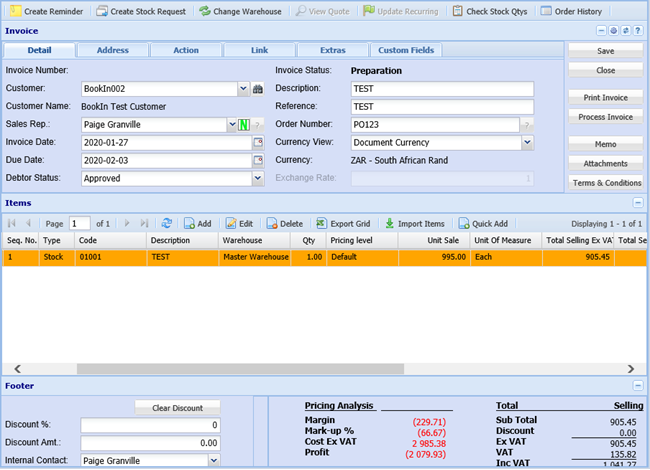This screenshot has width=650, height=470.
Task: Refresh the items grid
Action: [167, 224]
